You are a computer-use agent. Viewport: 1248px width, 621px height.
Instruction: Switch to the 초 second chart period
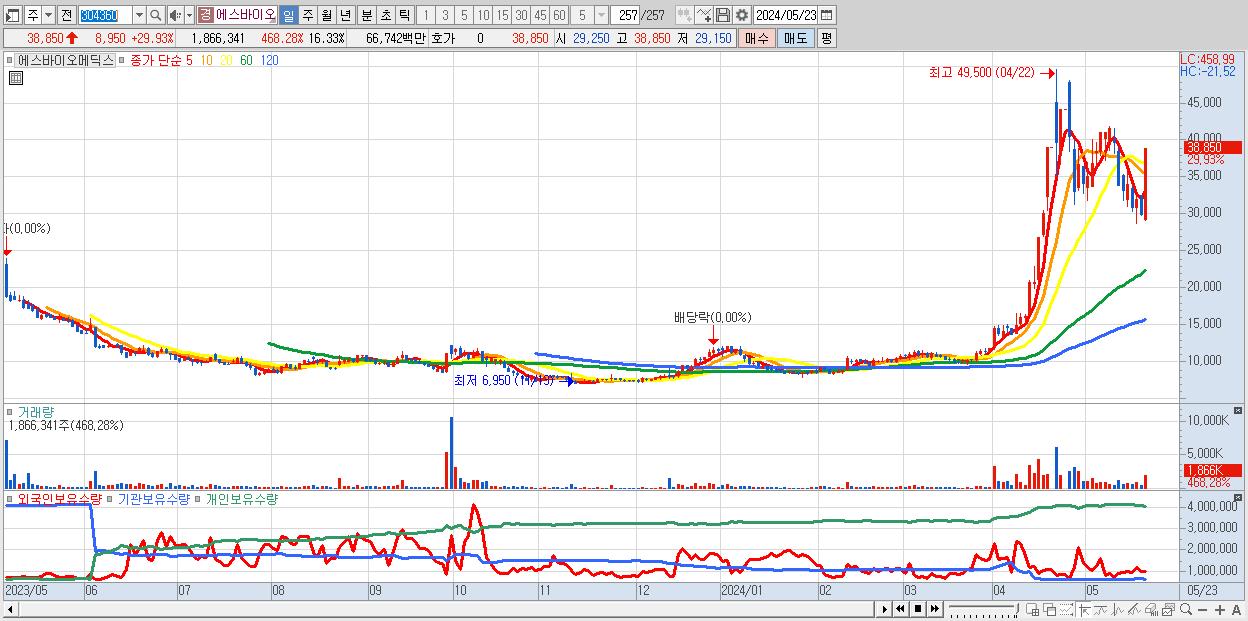[x=385, y=15]
